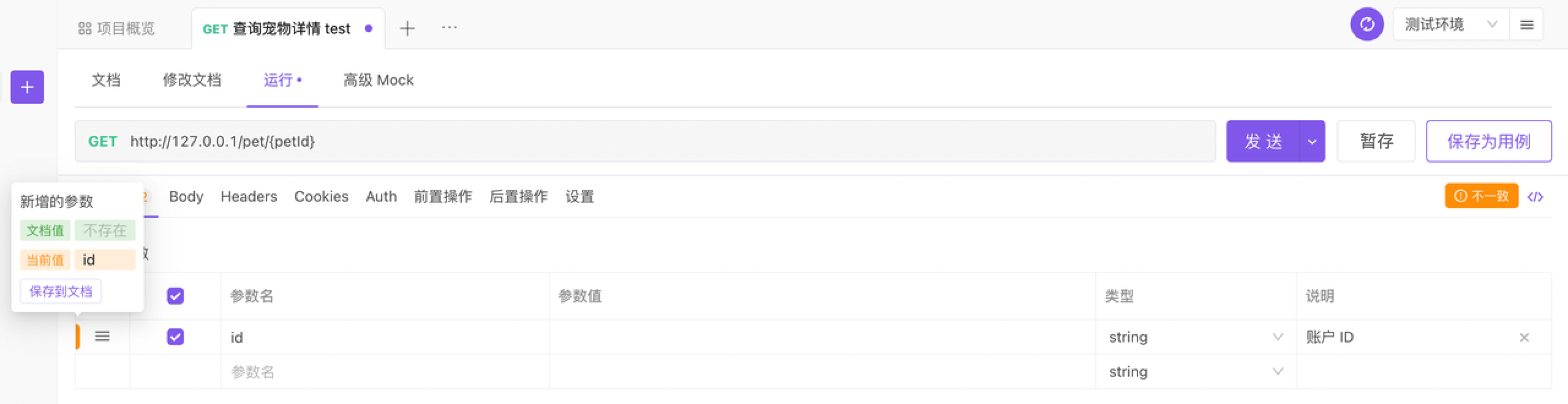Click the purple refresh sync icon

tap(1367, 25)
